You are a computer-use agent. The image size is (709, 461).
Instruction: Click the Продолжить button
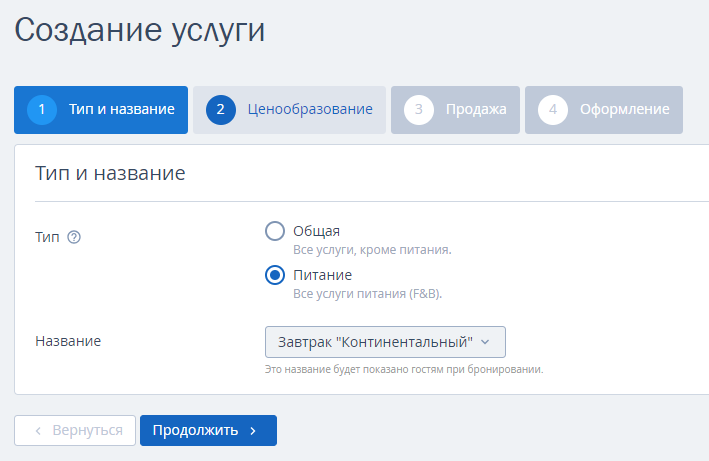click(208, 430)
